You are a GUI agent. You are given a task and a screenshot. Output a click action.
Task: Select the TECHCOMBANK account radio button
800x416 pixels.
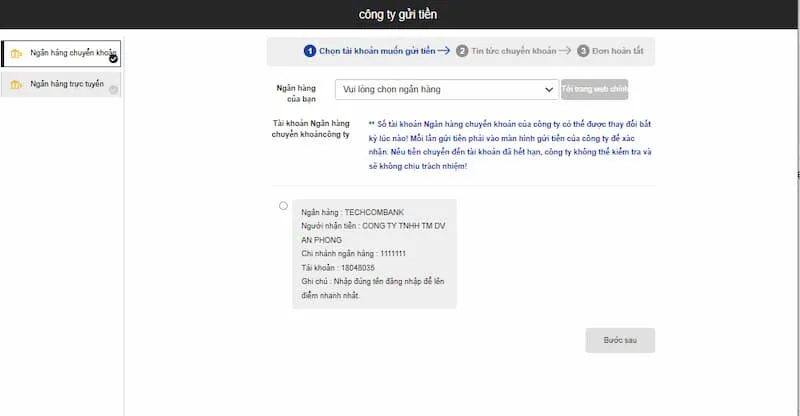[283, 206]
